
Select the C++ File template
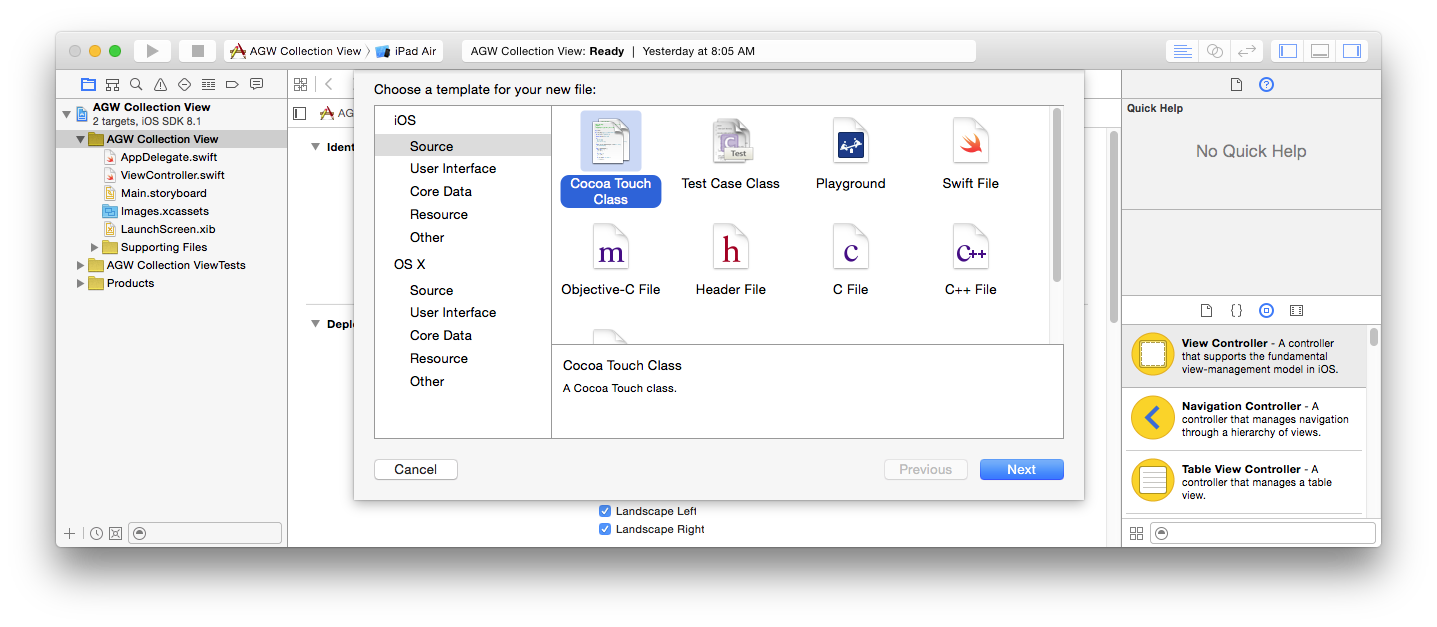point(970,259)
